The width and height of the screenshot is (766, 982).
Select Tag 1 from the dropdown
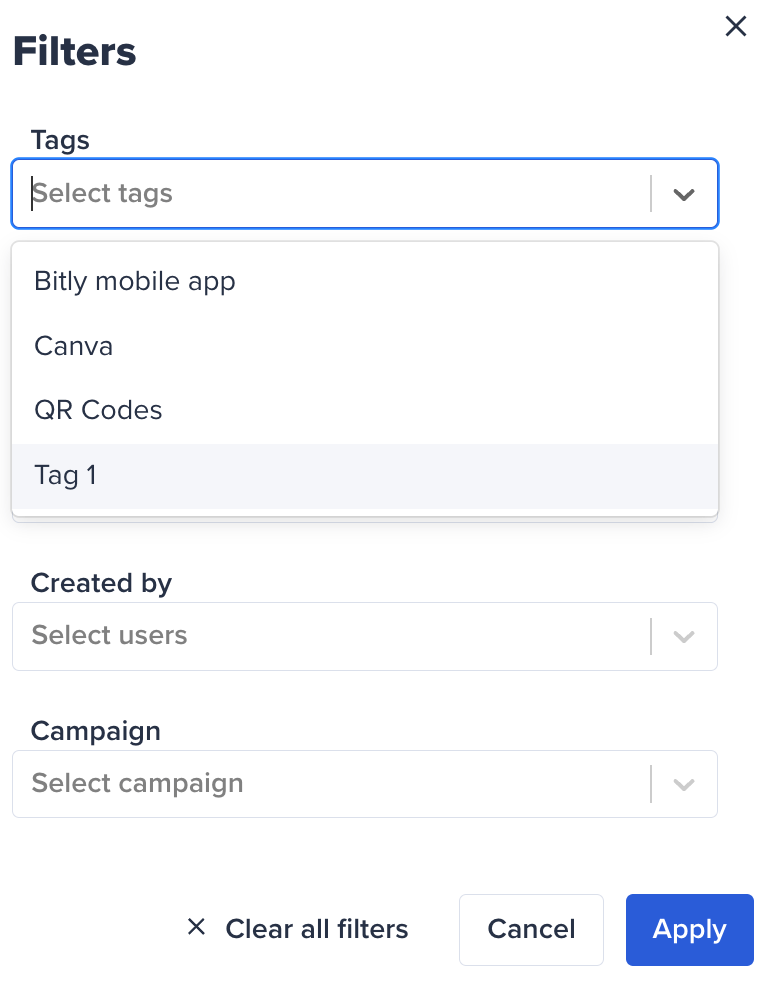(65, 475)
